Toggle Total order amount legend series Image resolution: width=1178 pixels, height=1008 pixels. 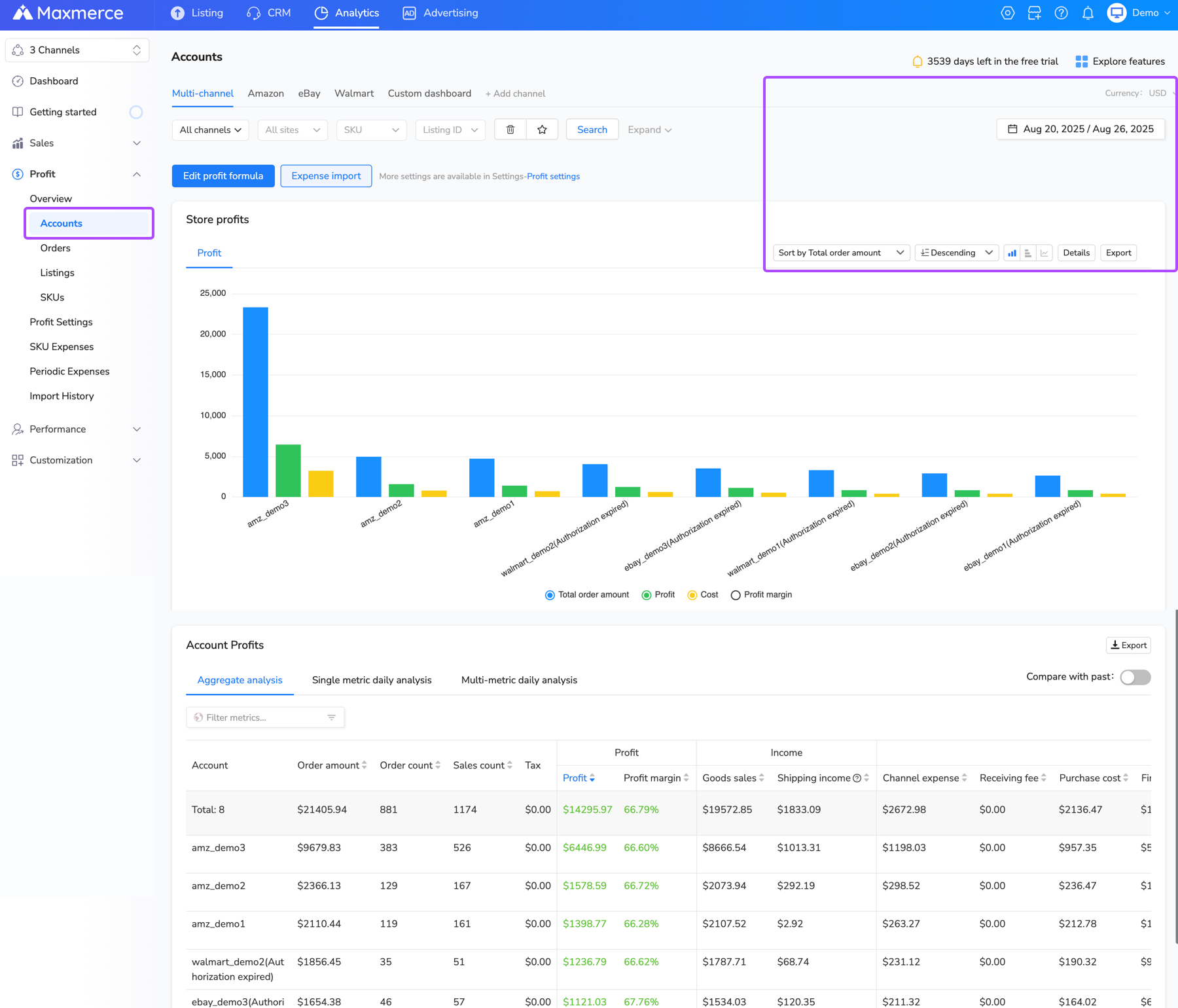tap(587, 595)
